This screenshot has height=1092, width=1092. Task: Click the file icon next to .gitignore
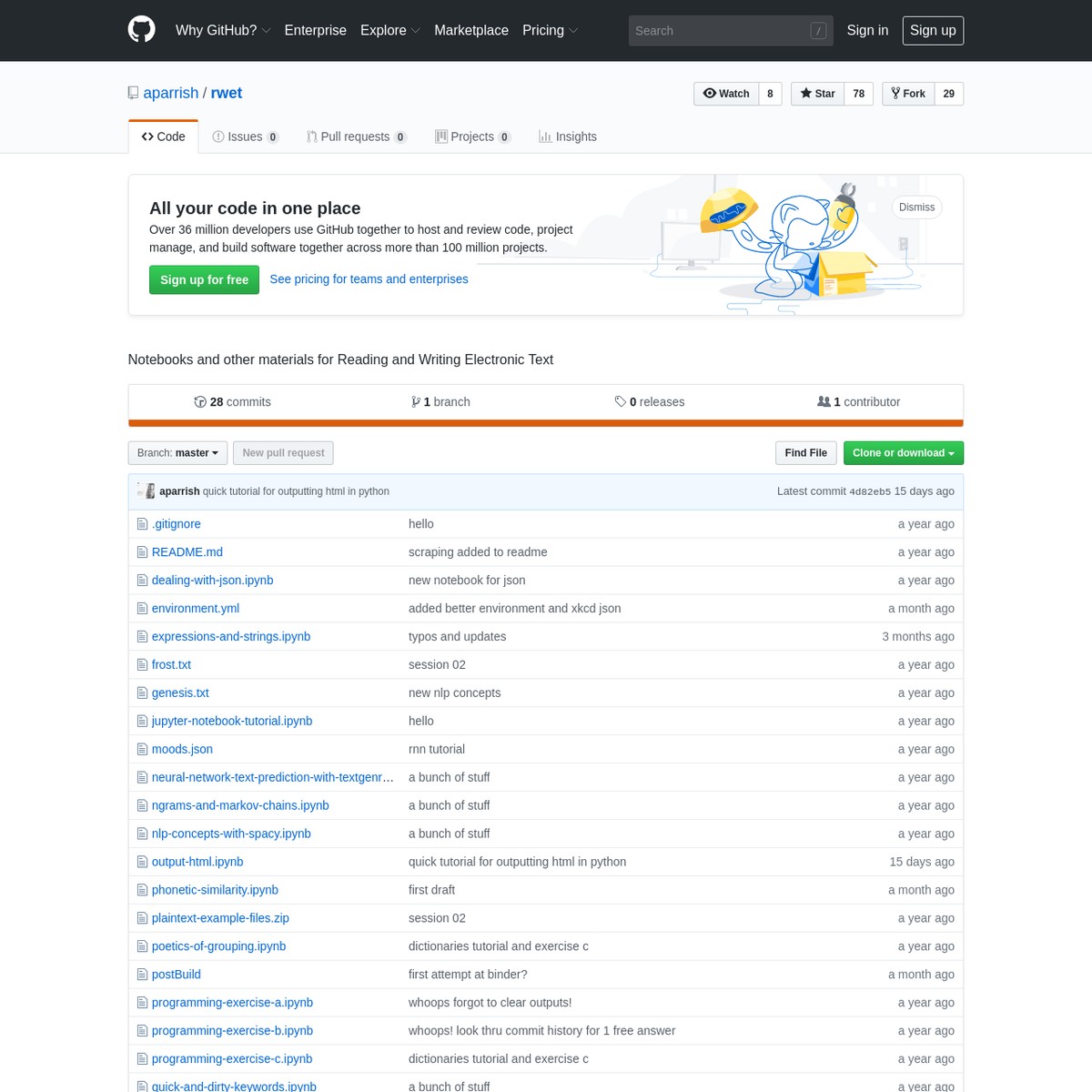(142, 524)
